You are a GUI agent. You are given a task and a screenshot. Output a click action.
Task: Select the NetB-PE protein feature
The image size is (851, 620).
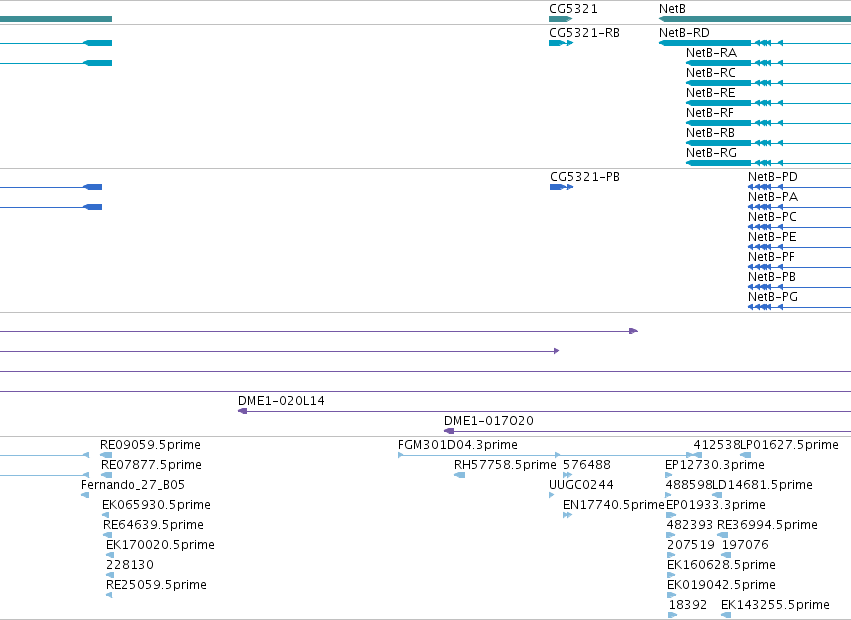(799, 247)
